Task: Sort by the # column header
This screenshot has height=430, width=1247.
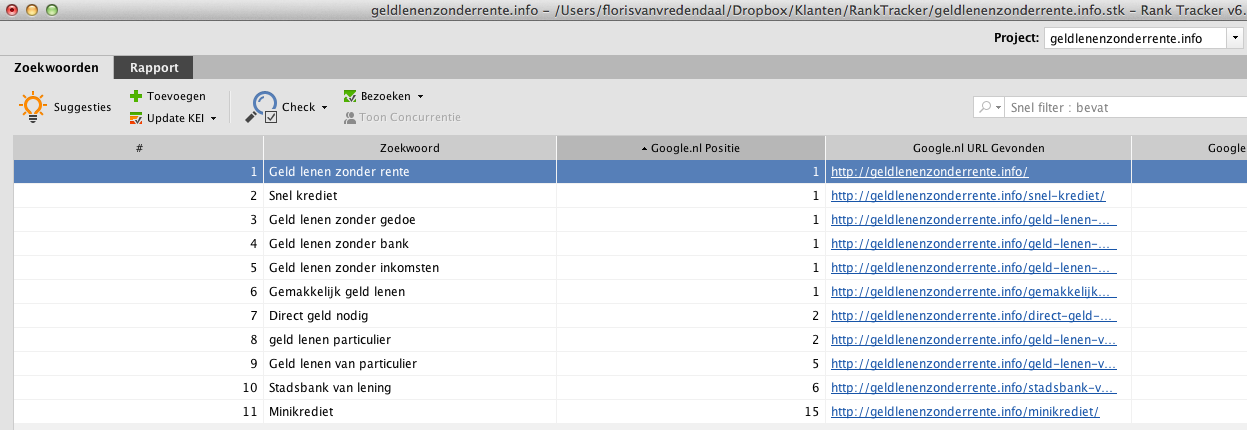Action: click(x=138, y=148)
